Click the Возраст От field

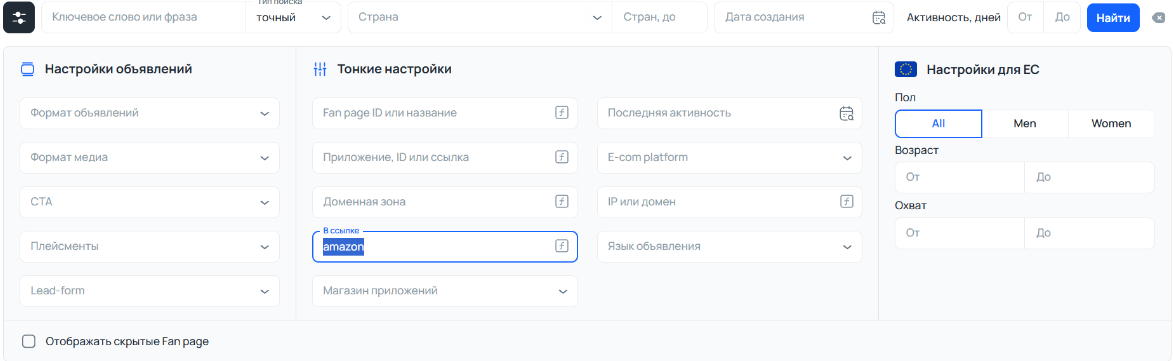pos(960,177)
